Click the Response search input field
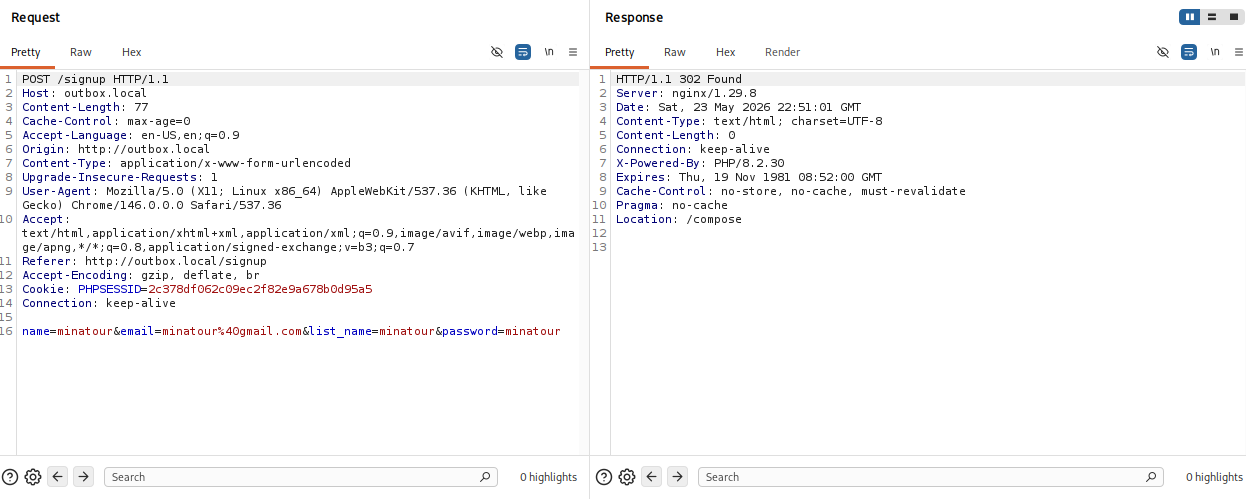Image resolution: width=1246 pixels, height=499 pixels. (x=930, y=477)
